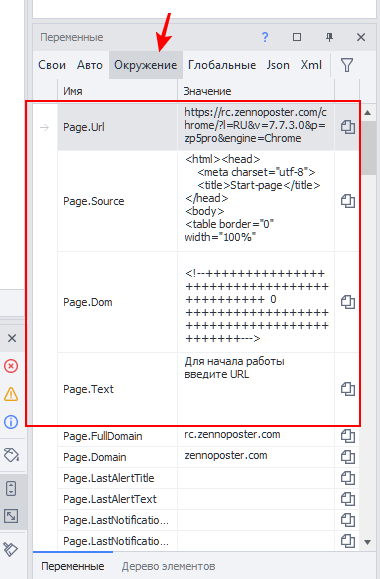This screenshot has height=579, width=380.
Task: Copy the Page.Text value
Action: coord(348,389)
